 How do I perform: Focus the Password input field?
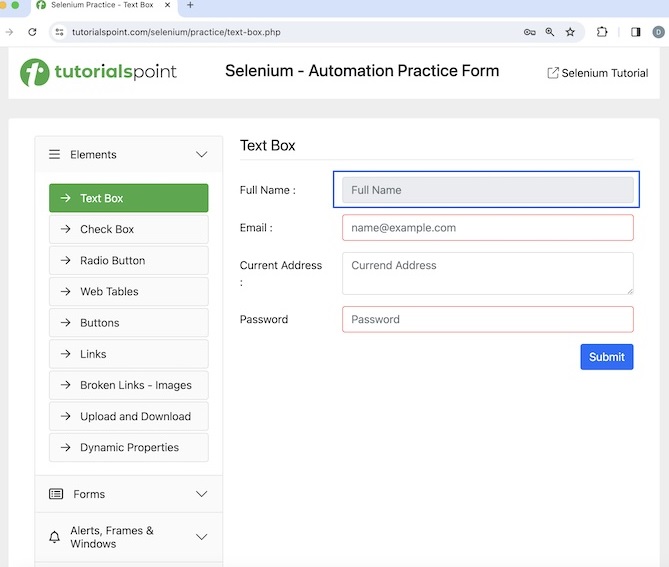(487, 320)
